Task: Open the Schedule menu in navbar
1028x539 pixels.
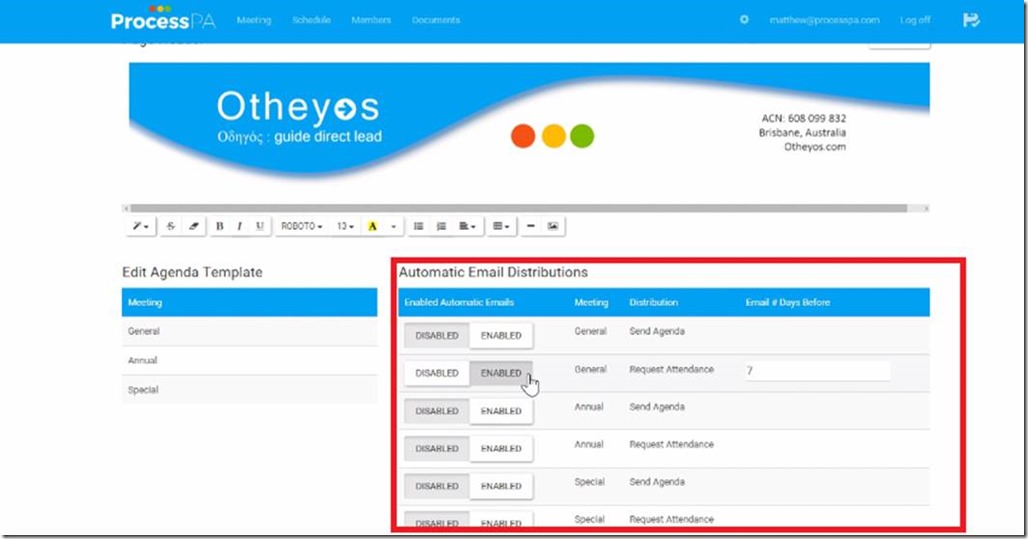Action: pyautogui.click(x=311, y=20)
